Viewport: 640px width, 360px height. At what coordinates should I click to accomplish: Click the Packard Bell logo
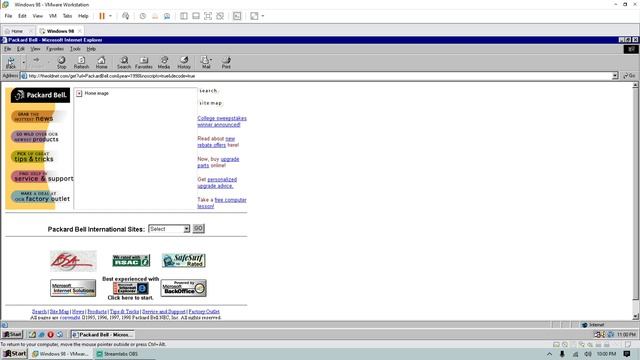[40, 95]
